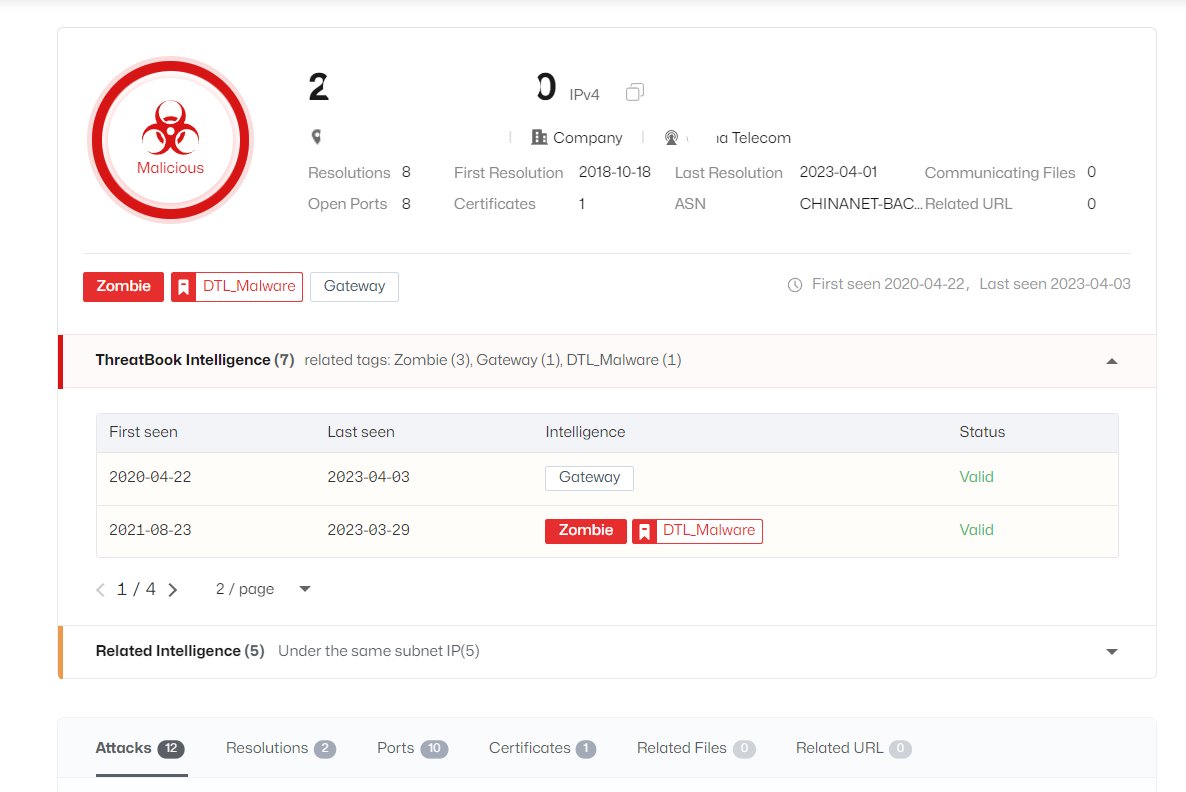
Task: Click the CHINANET-BAC... ASN value
Action: pos(861,204)
